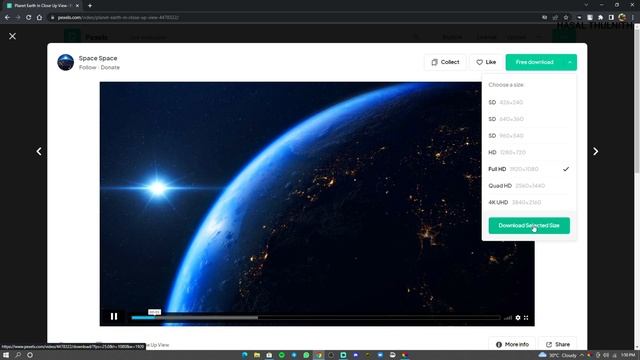
Task: Open the Space Space profile avatar
Action: [65, 62]
